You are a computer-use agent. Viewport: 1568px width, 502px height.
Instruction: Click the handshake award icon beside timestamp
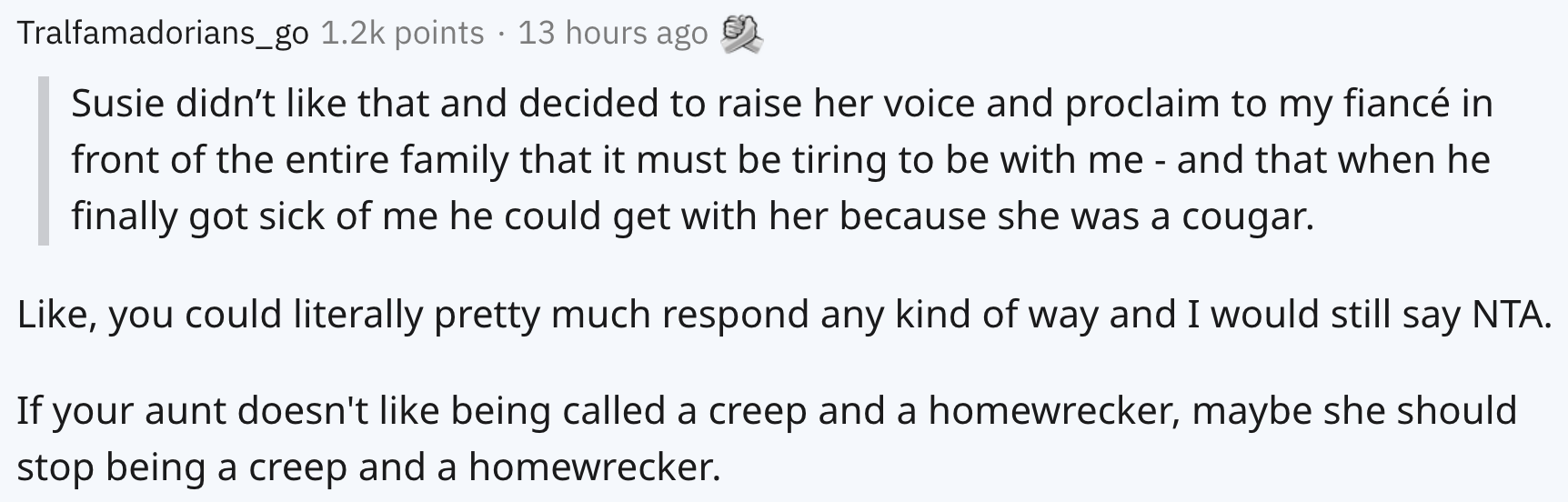click(x=742, y=35)
